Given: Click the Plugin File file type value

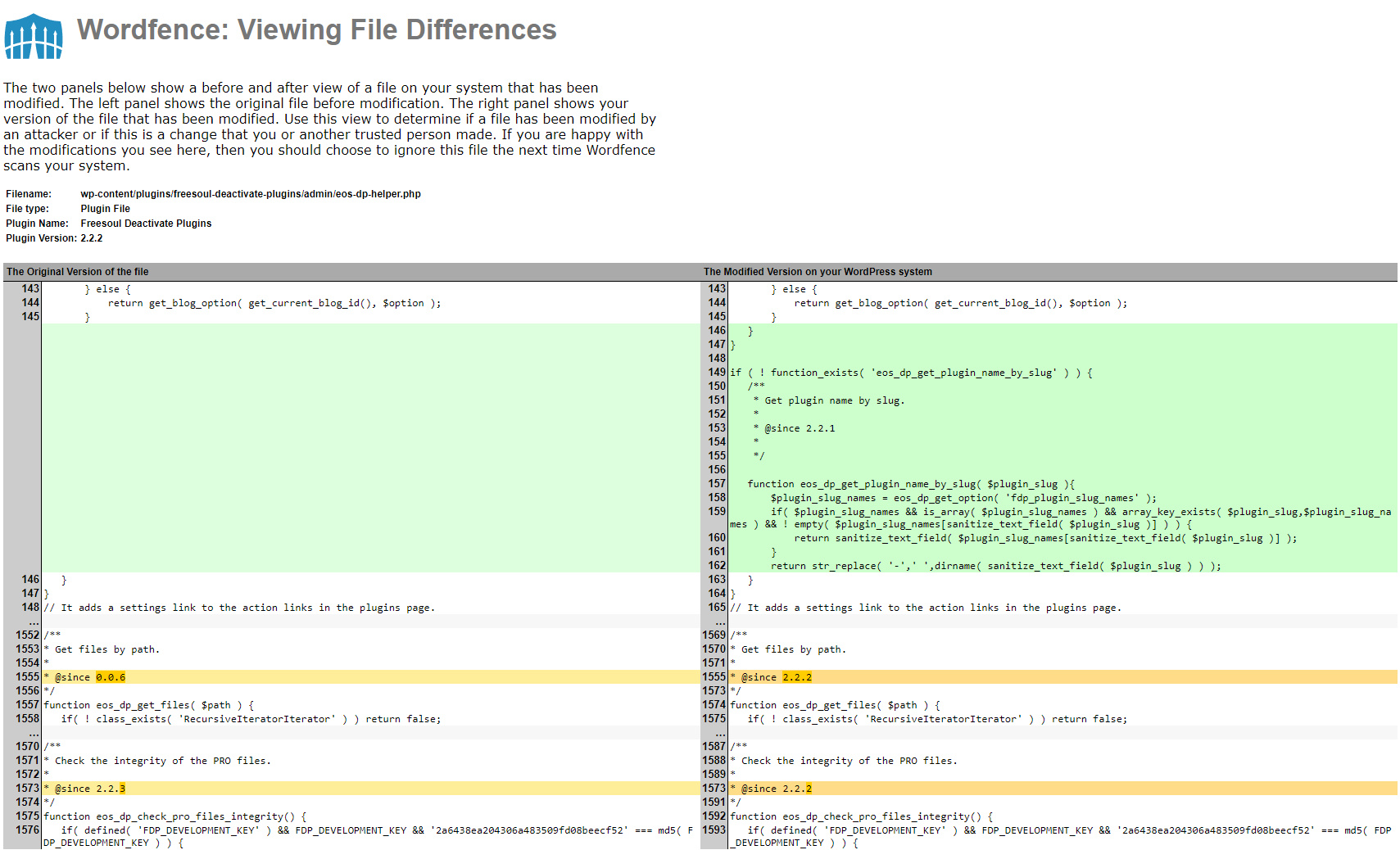Looking at the screenshot, I should (x=105, y=209).
